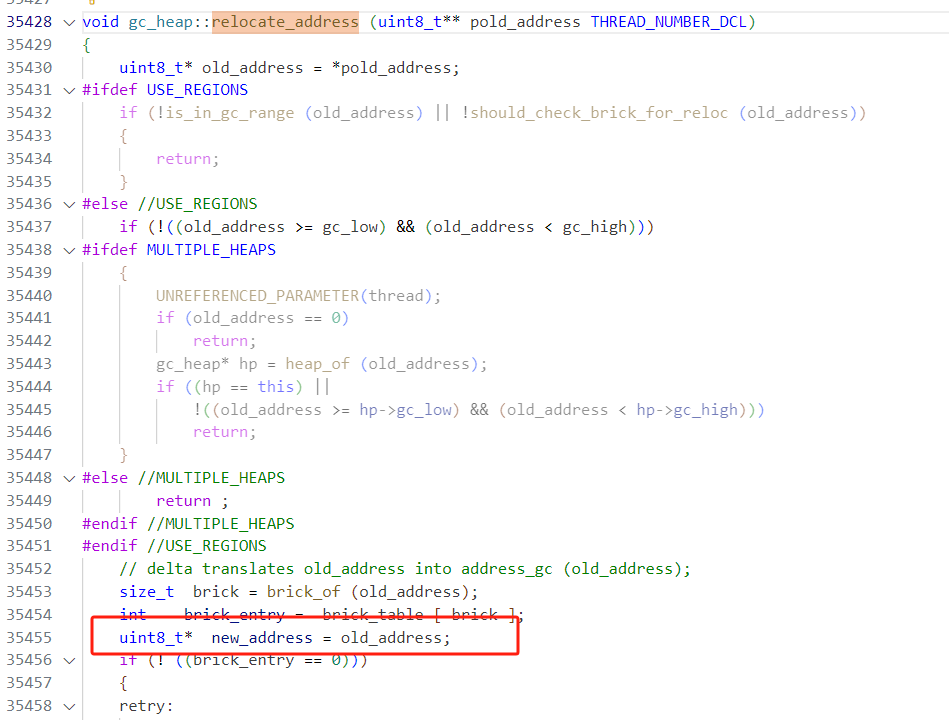949x720 pixels.
Task: Collapse the relocate_address function fold arrow
Action: [x=67, y=21]
